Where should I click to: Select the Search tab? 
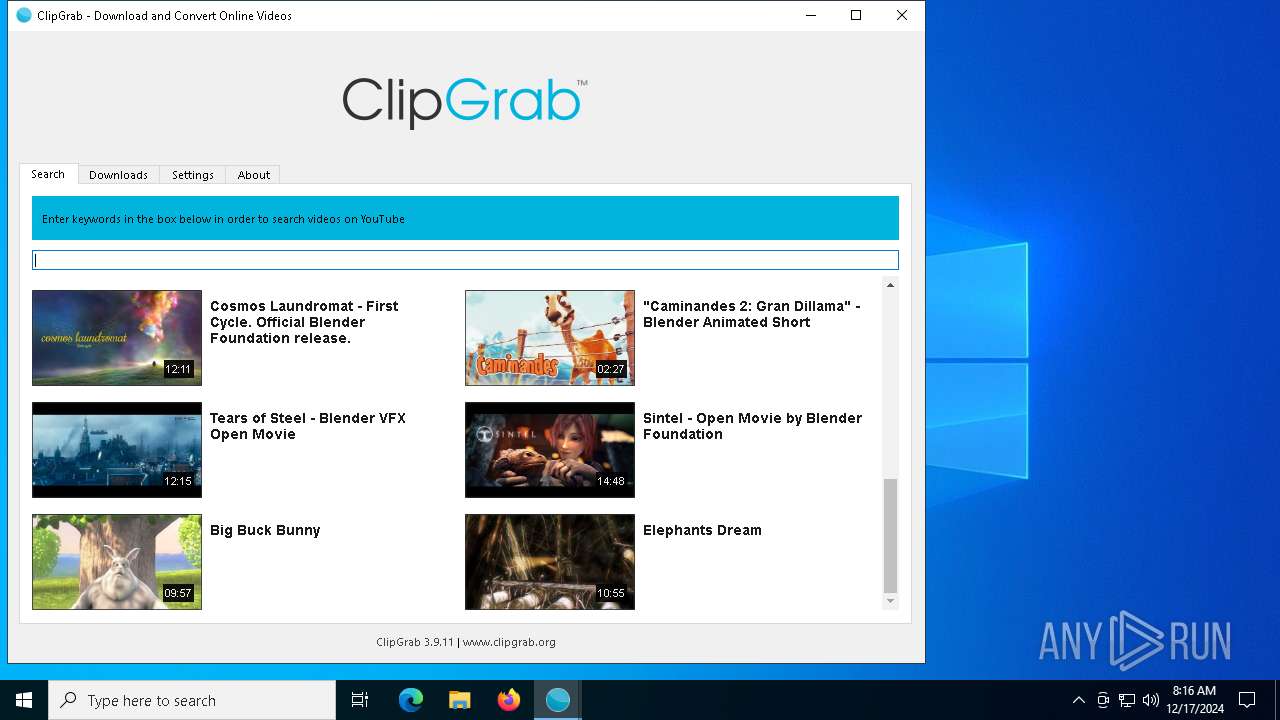pos(48,174)
